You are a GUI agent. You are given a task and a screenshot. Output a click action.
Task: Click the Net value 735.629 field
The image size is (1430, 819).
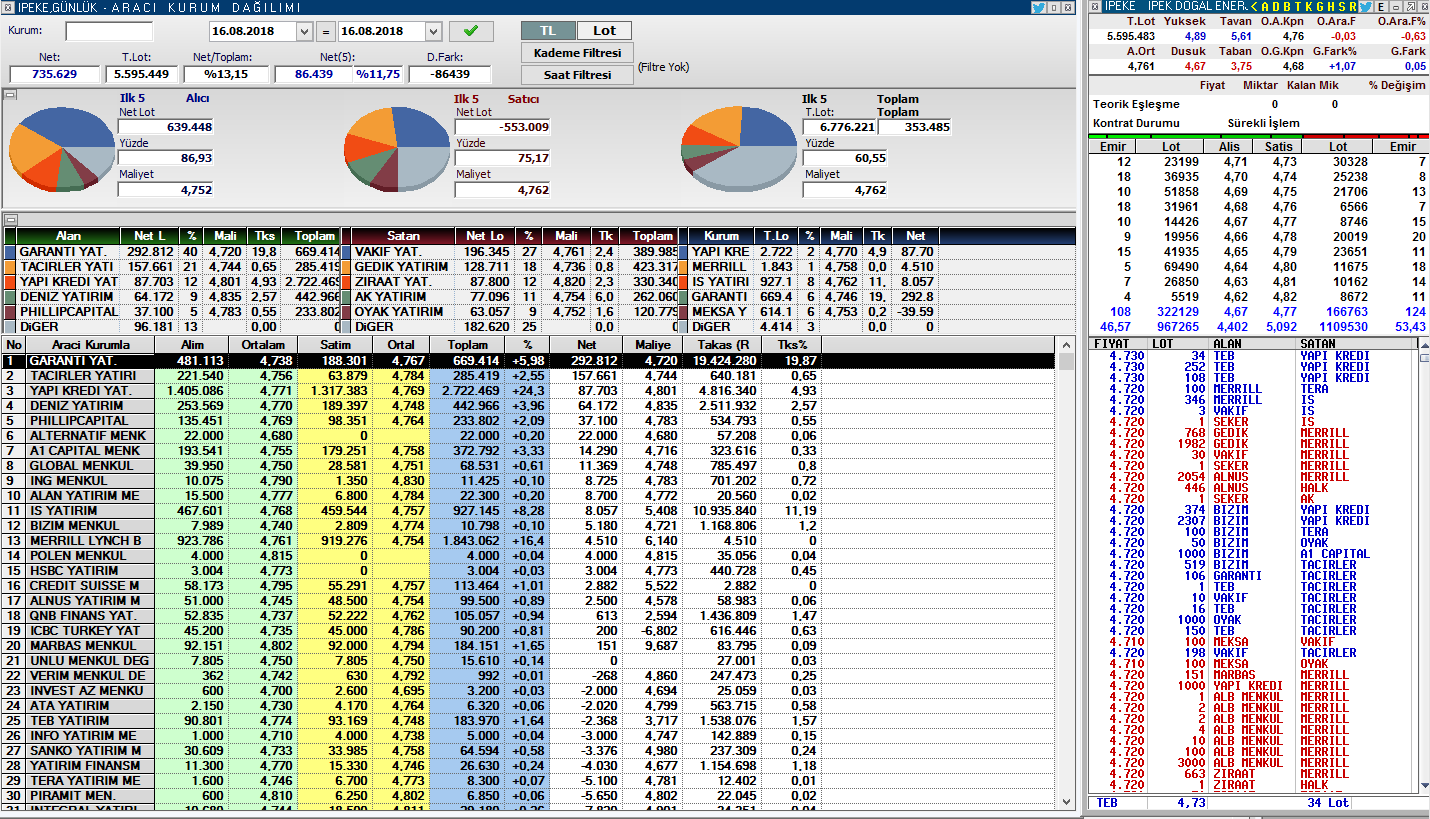[x=55, y=74]
